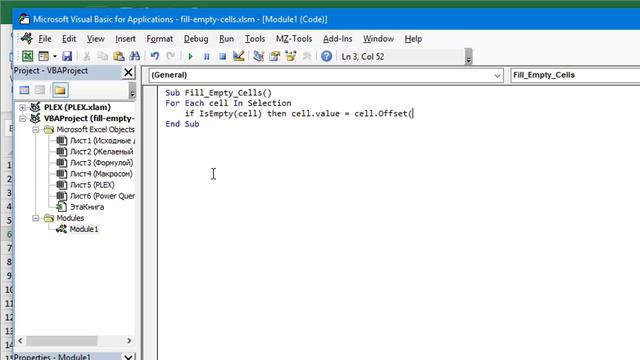Image resolution: width=640 pixels, height=360 pixels.
Task: Click the 'End Sub' code line
Action: 182,124
